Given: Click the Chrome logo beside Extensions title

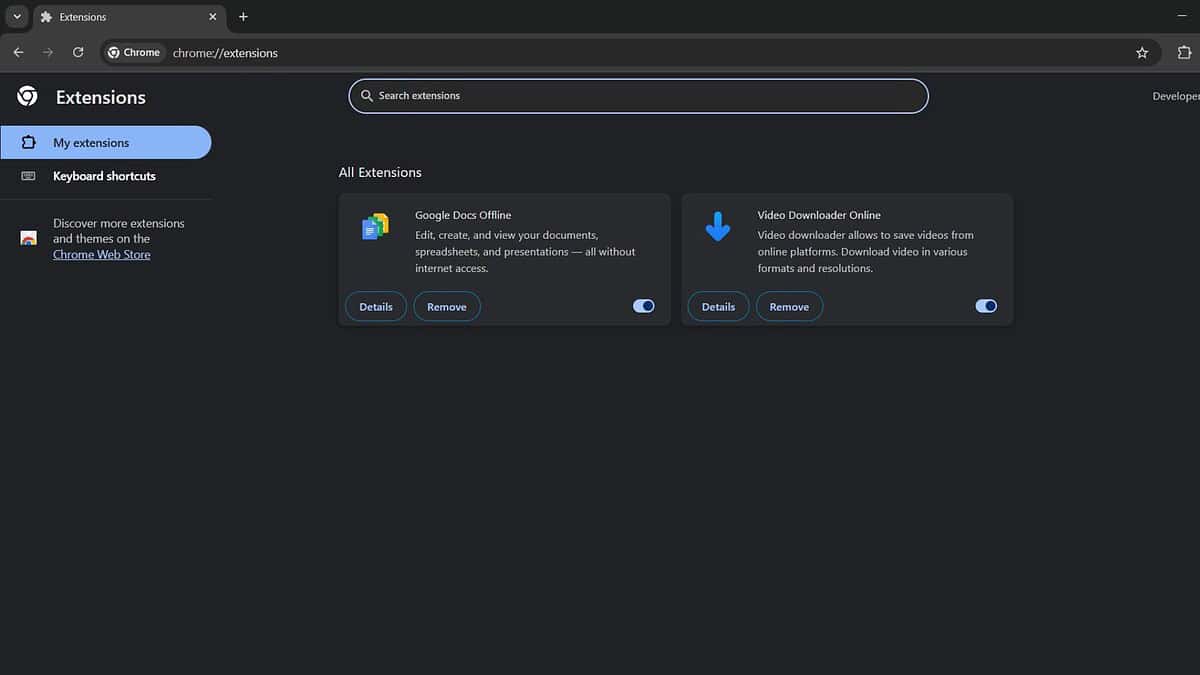Looking at the screenshot, I should (28, 96).
